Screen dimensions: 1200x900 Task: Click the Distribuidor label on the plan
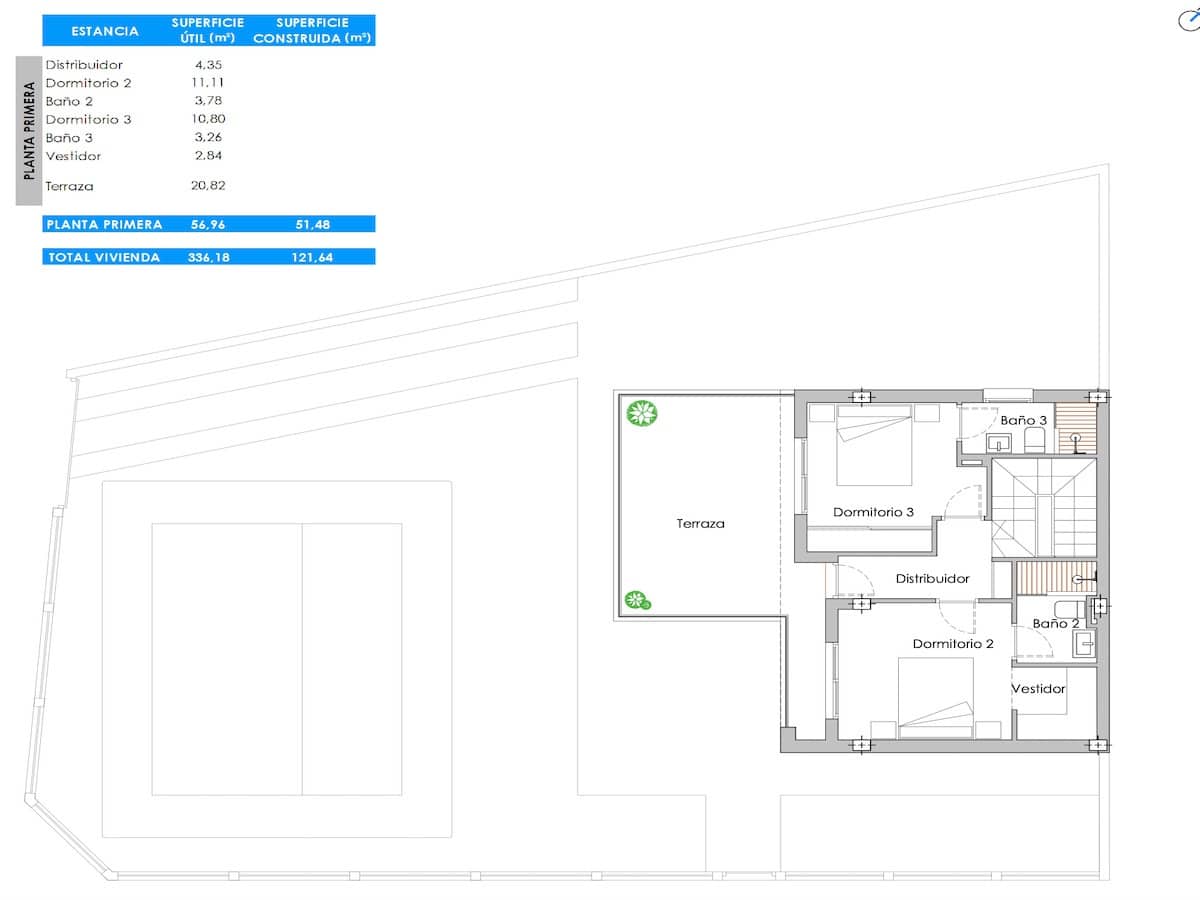pyautogui.click(x=932, y=578)
